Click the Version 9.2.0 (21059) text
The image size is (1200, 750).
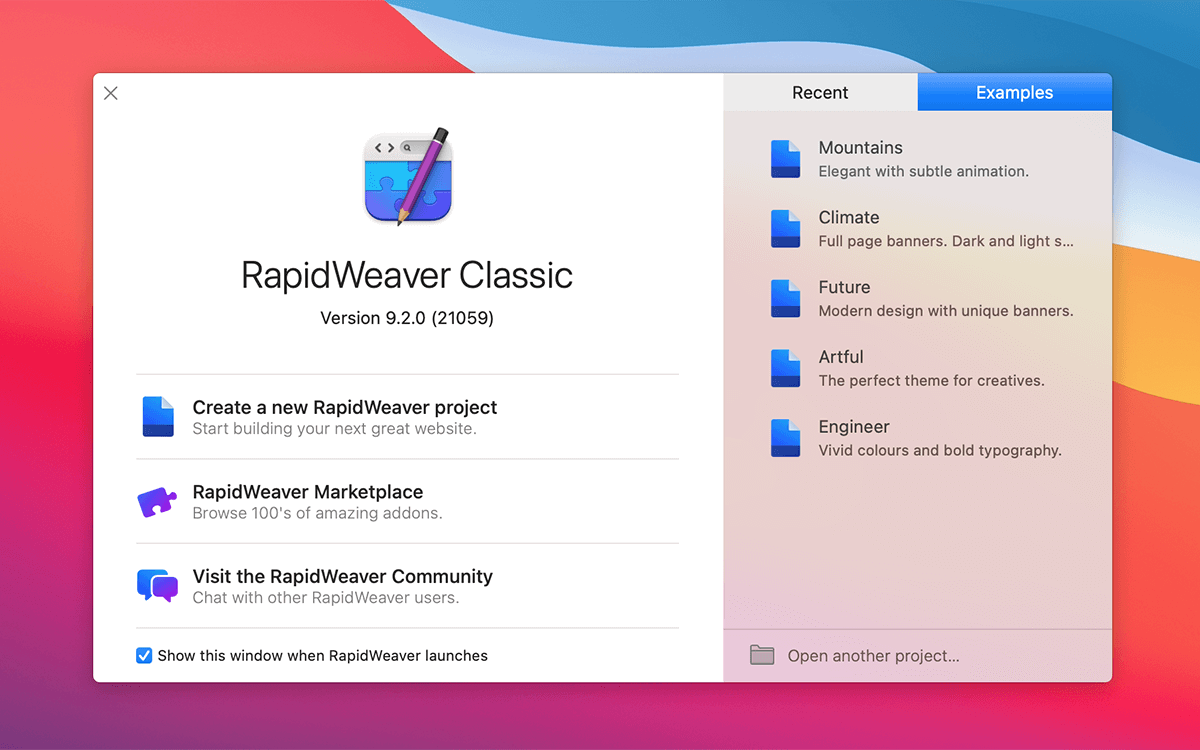407,318
